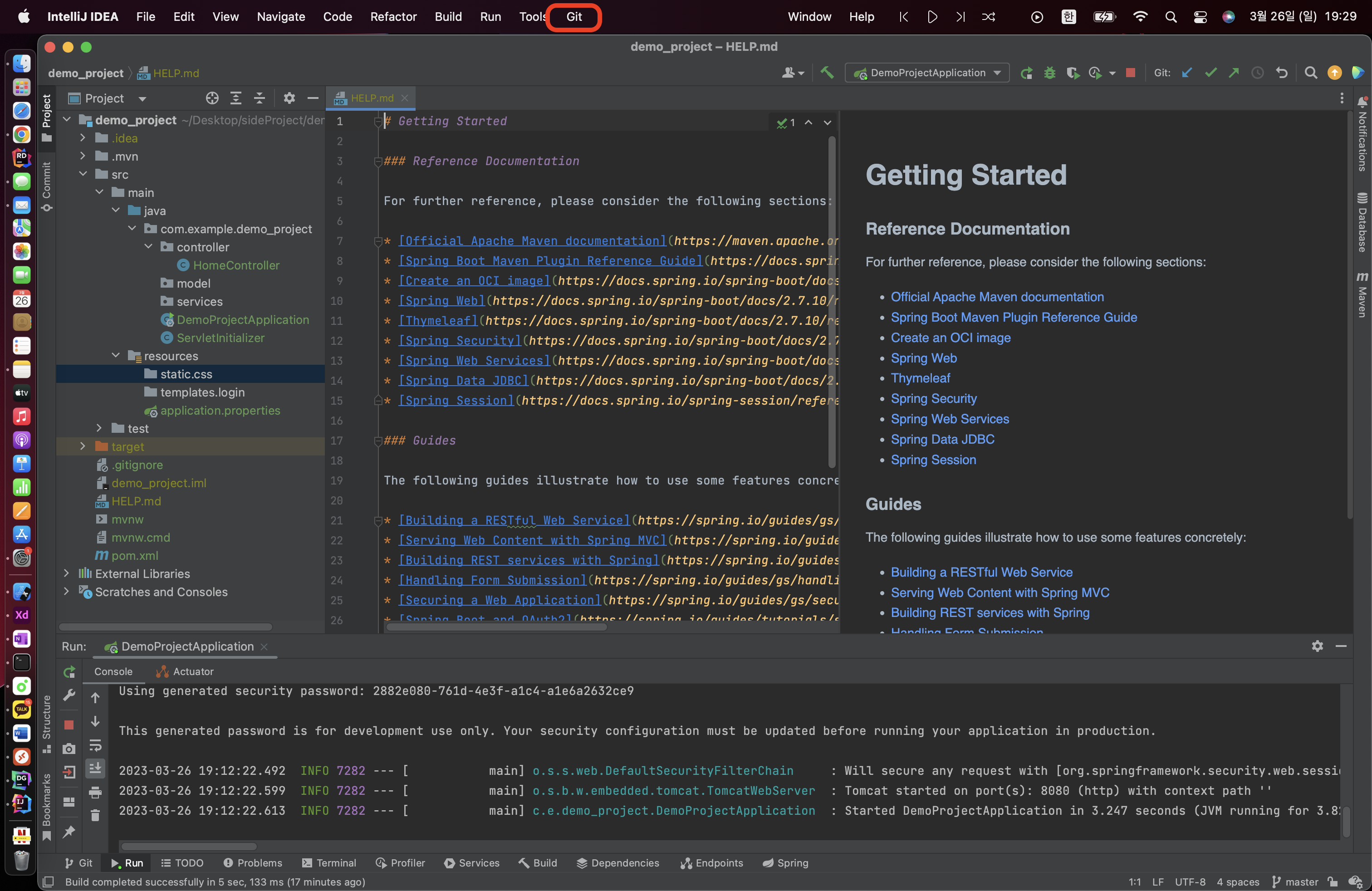Click the Git Commit checkmark icon
This screenshot has height=891, width=1372.
pyautogui.click(x=1210, y=73)
